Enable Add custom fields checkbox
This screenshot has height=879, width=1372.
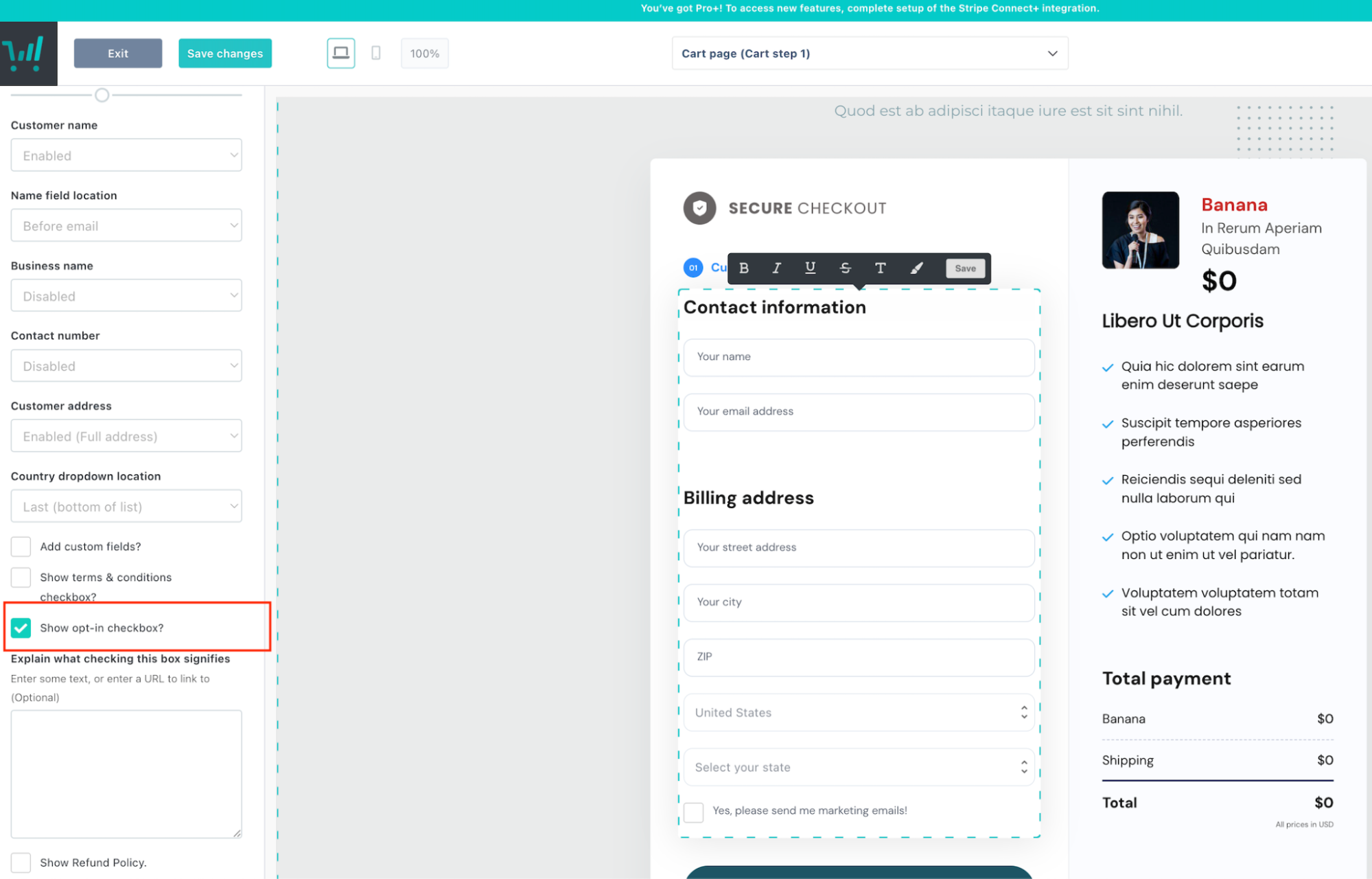point(21,547)
